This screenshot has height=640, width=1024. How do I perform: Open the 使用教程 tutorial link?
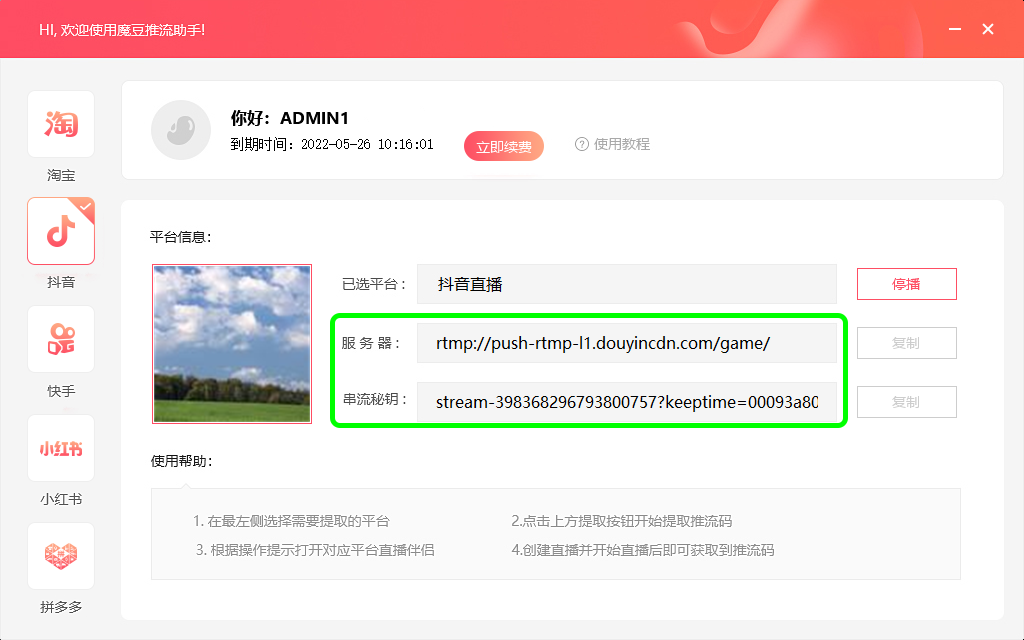tap(621, 144)
